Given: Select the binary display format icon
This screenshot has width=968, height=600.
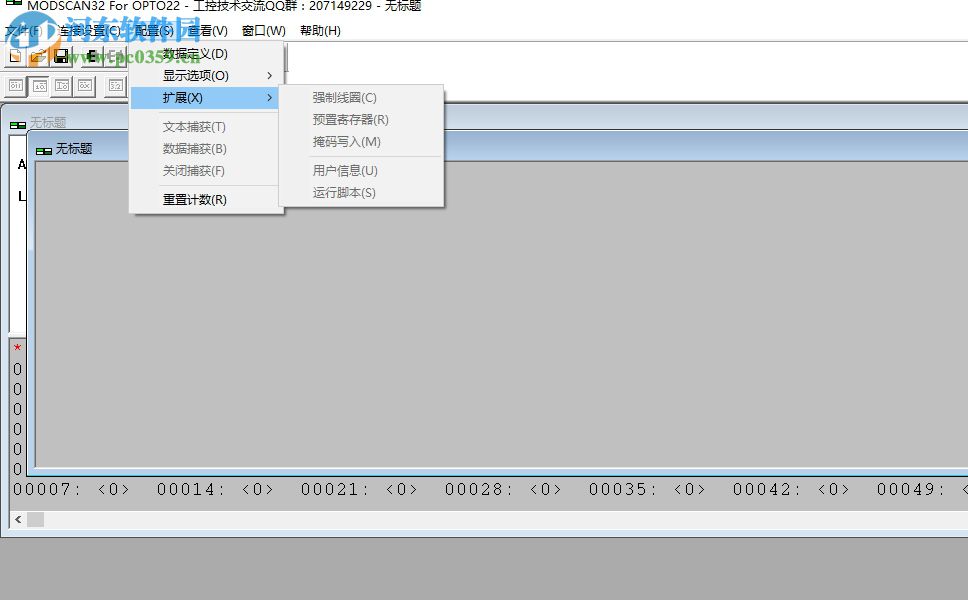Looking at the screenshot, I should click(x=15, y=86).
